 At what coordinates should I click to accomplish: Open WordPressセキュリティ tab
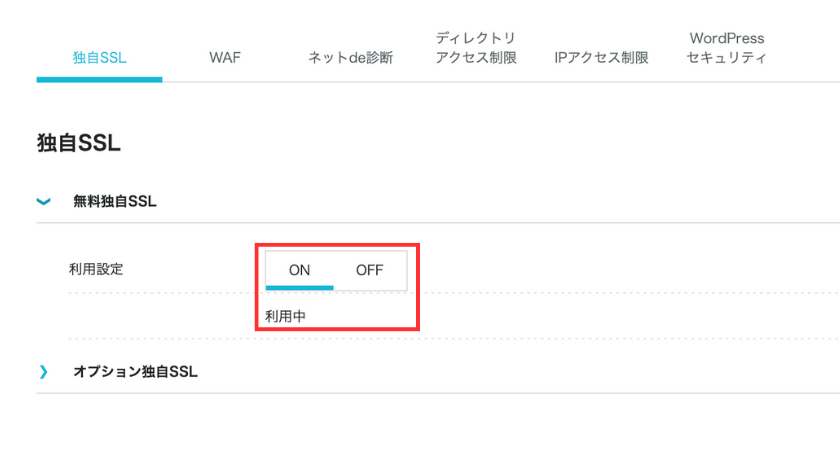tap(726, 48)
